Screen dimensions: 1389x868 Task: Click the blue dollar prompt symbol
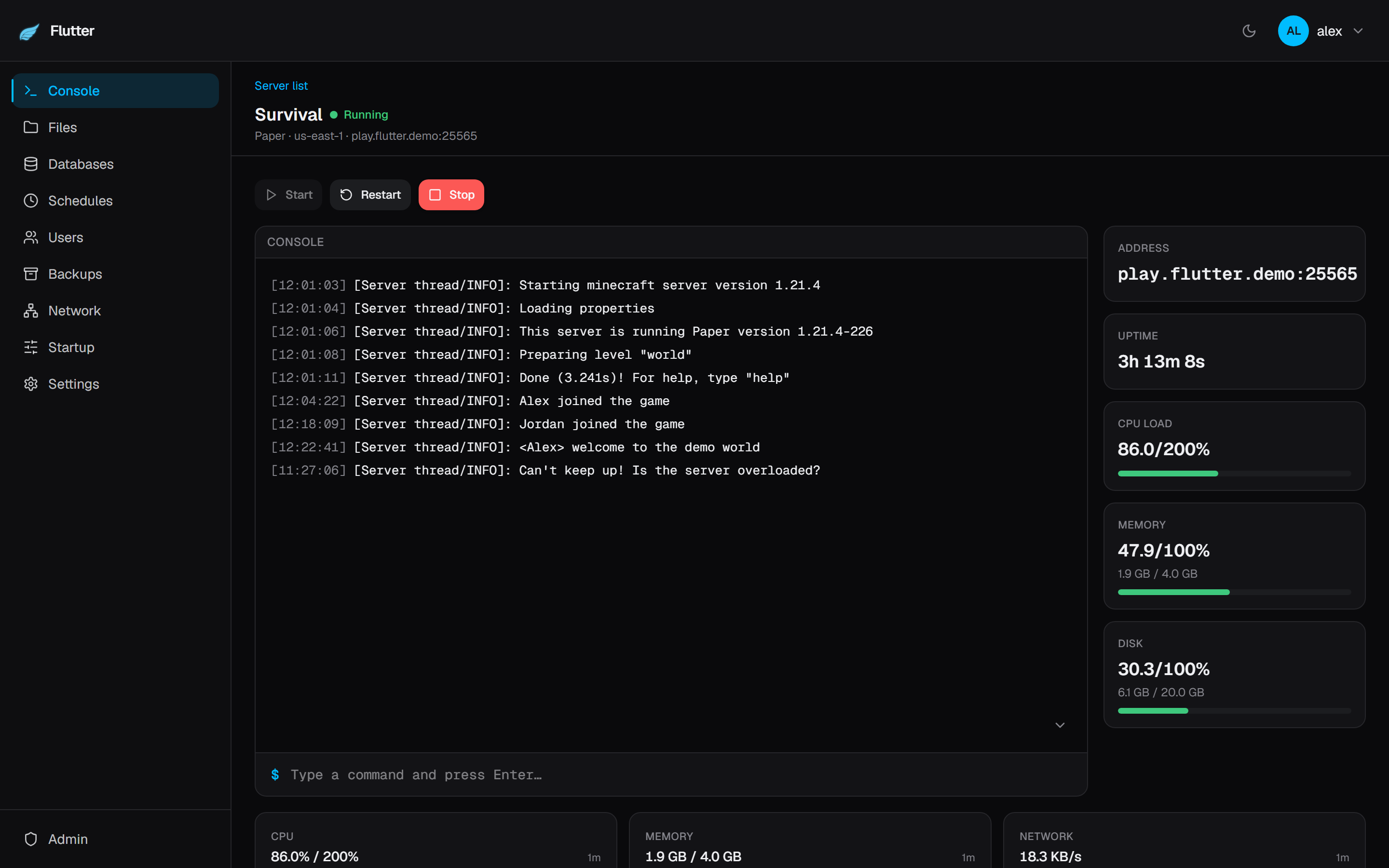275,775
